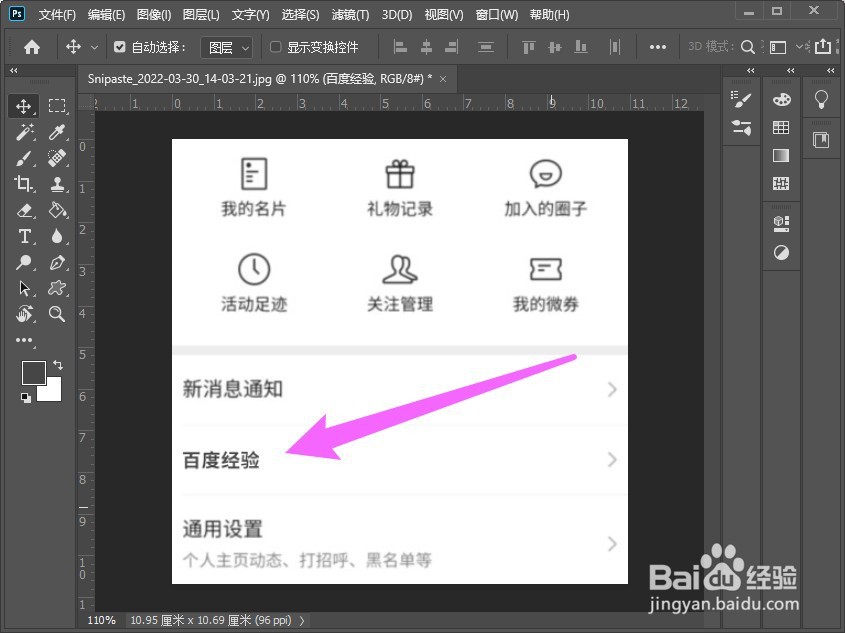
Task: Select the Brush tool
Action: 25,158
